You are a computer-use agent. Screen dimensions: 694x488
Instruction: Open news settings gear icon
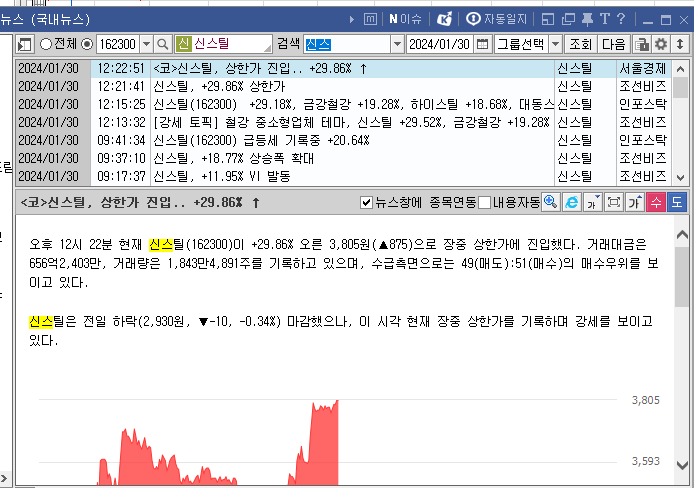point(661,44)
